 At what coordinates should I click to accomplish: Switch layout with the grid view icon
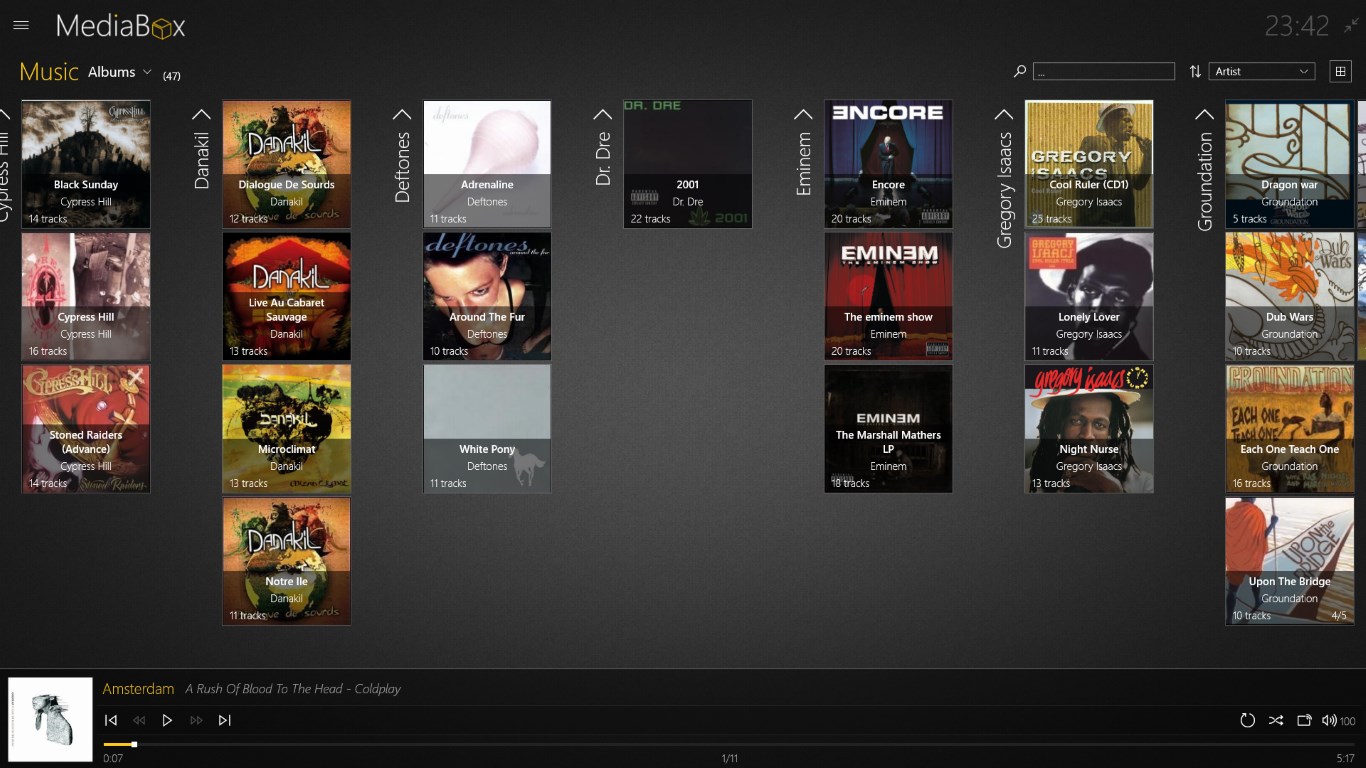1340,71
